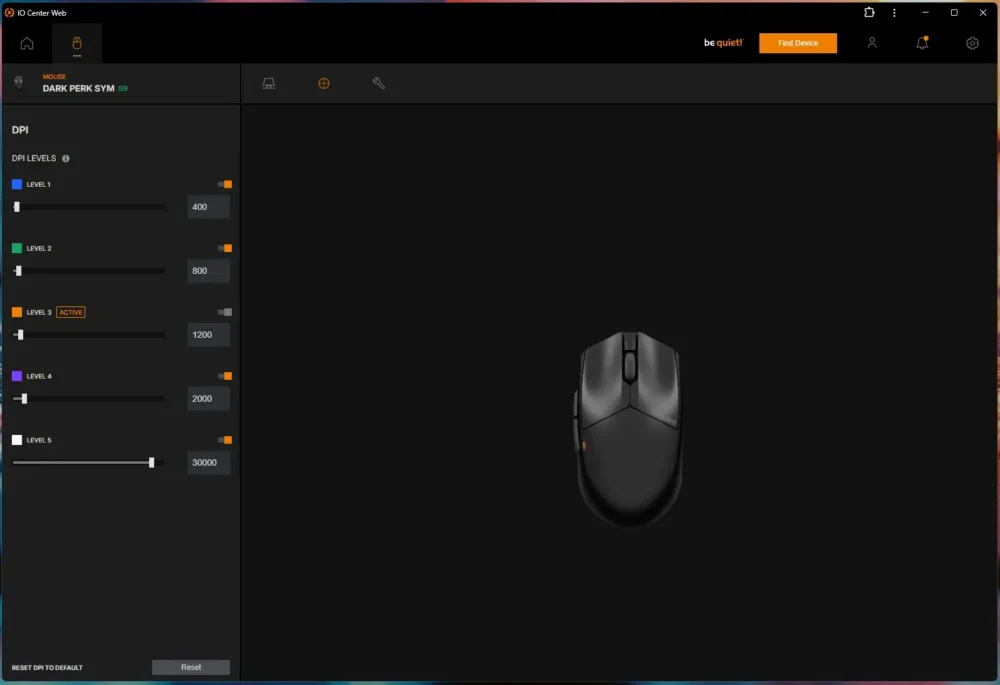
Task: Open the Level 4 purple color swatch
Action: [x=17, y=376]
